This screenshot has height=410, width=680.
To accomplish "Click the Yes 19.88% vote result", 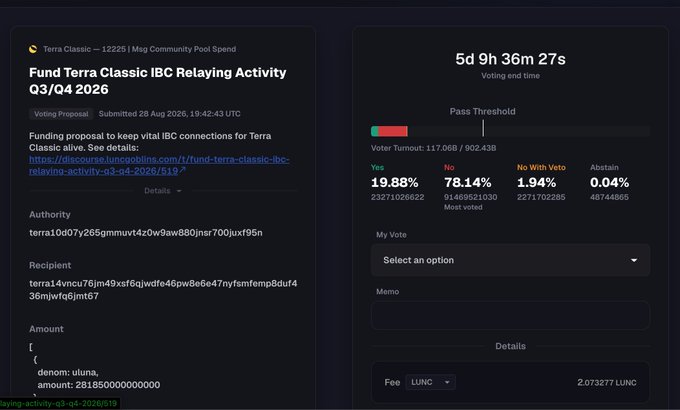I will [x=395, y=183].
